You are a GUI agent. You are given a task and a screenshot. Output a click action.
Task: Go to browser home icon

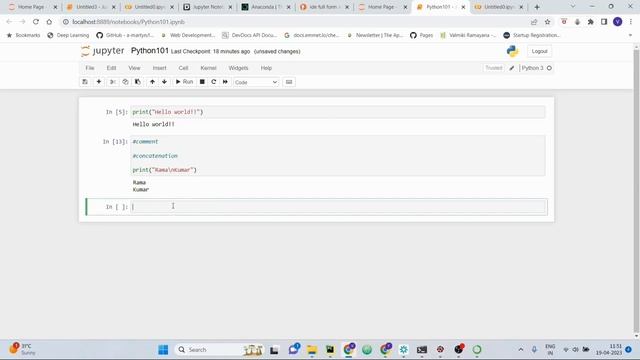(x=49, y=22)
